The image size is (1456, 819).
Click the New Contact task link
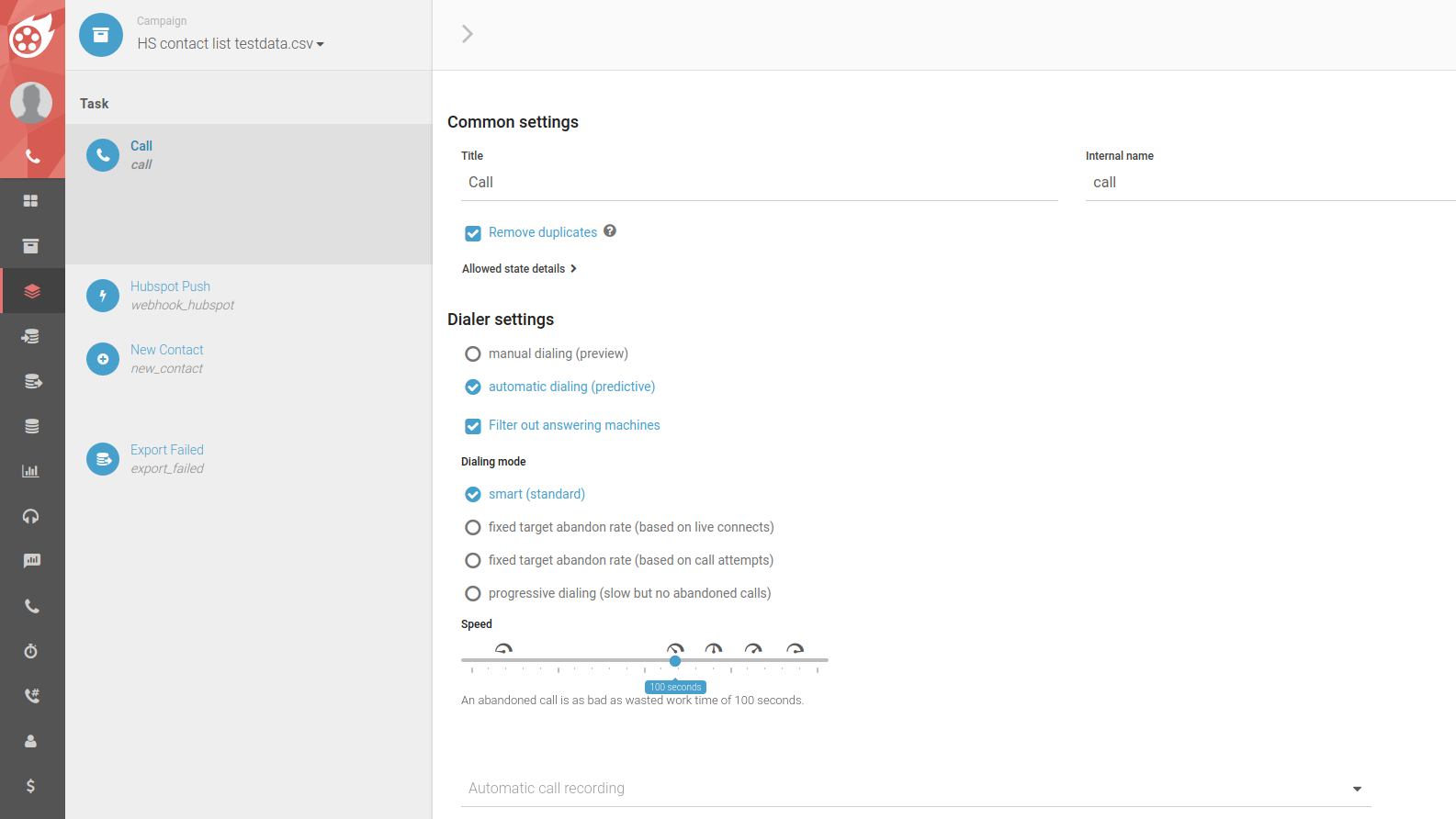click(166, 350)
